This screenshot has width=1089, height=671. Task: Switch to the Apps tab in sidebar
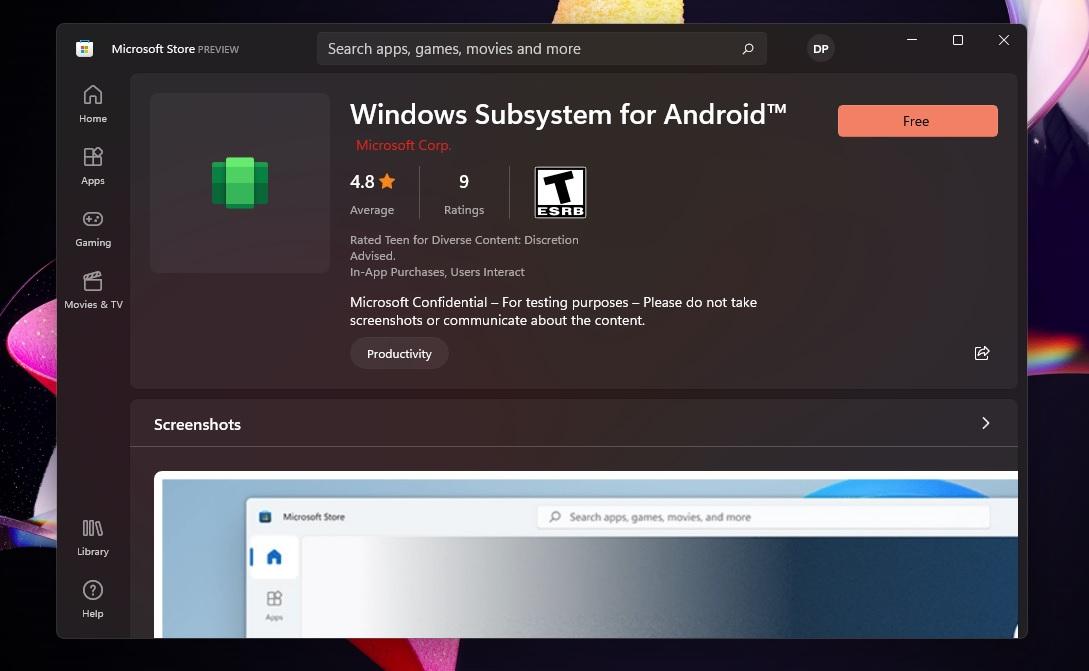pyautogui.click(x=92, y=165)
